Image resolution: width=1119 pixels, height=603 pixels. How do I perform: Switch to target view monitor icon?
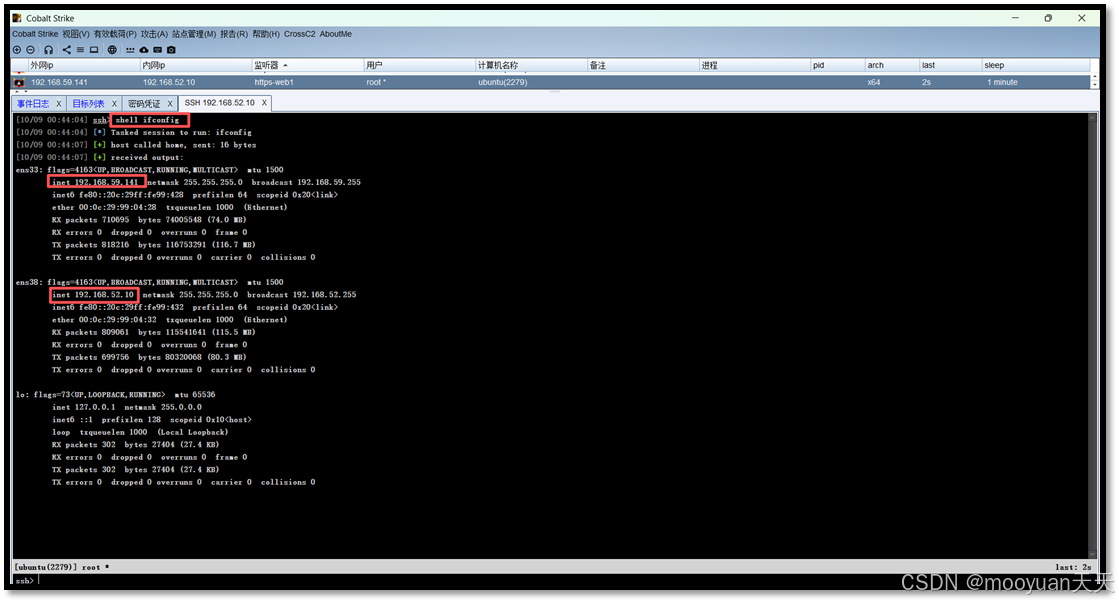(93, 50)
